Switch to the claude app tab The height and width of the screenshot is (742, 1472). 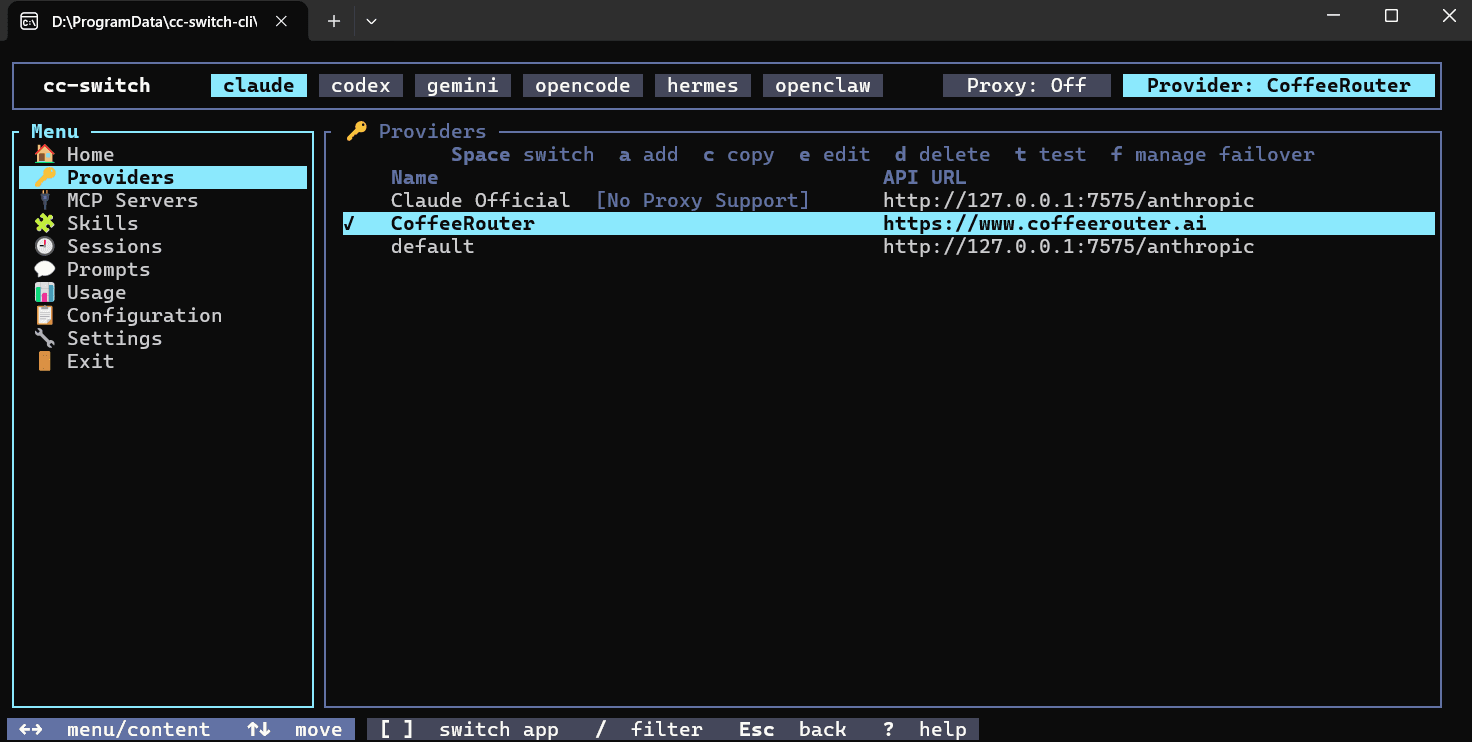pyautogui.click(x=259, y=85)
